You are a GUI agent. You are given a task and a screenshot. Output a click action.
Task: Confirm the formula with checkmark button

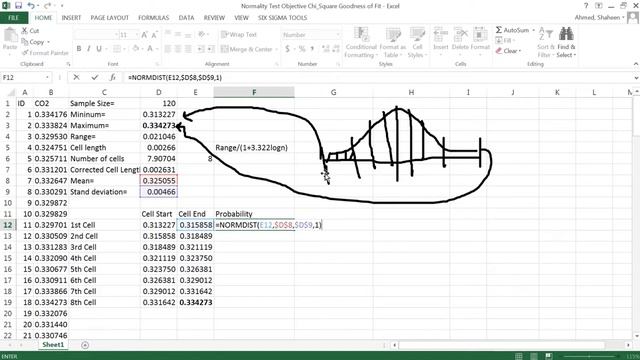pyautogui.click(x=95, y=77)
